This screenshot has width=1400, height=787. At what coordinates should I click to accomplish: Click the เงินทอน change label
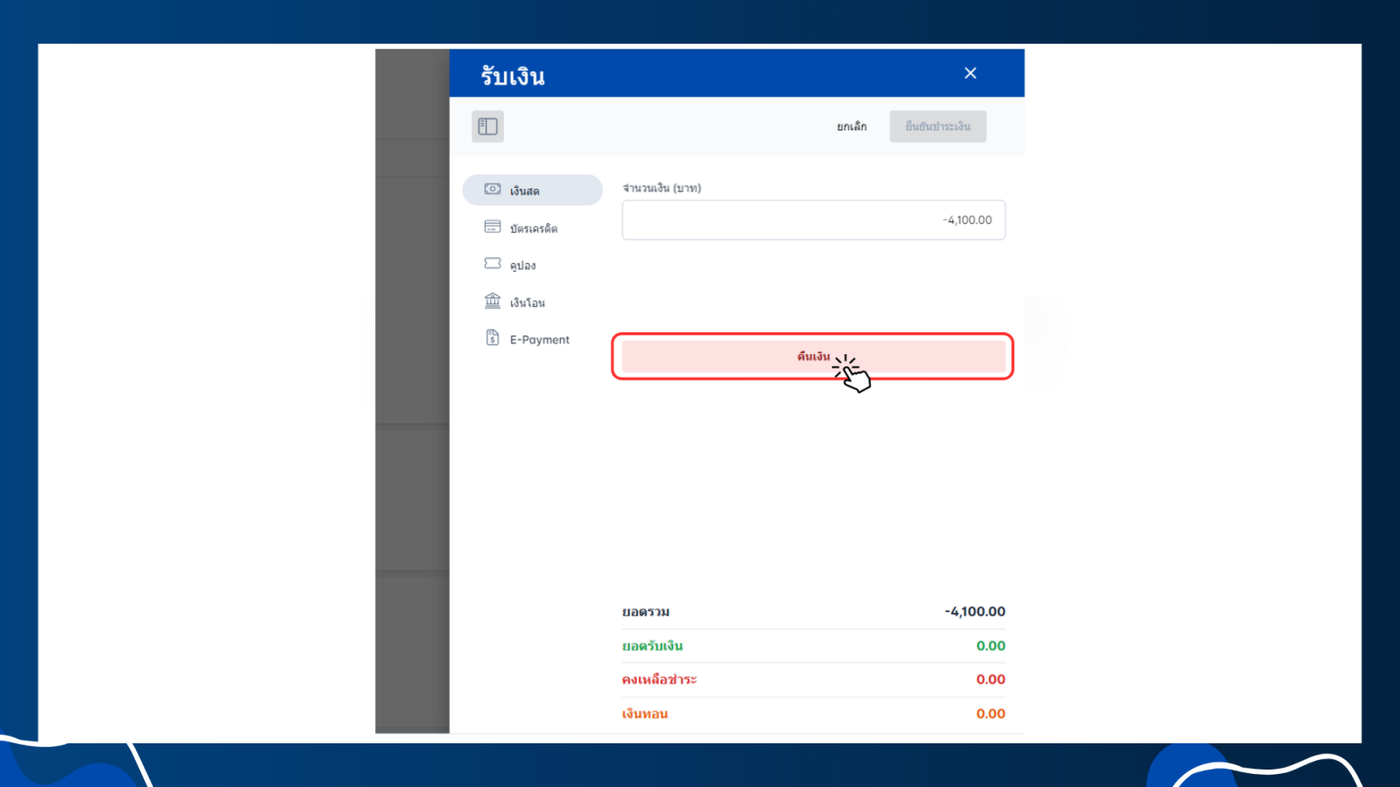[x=645, y=714]
